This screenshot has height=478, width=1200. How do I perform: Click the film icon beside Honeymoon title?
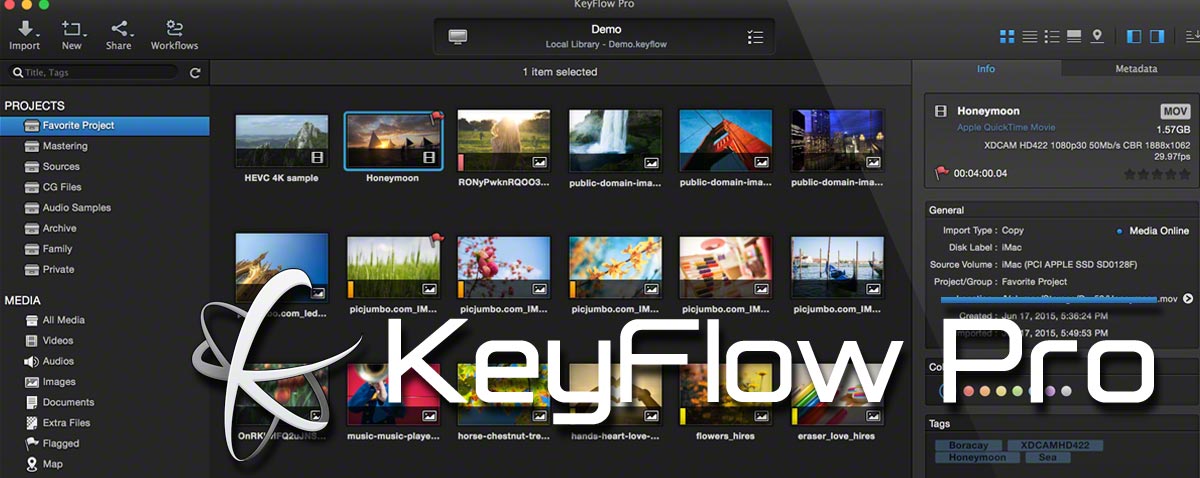point(941,111)
